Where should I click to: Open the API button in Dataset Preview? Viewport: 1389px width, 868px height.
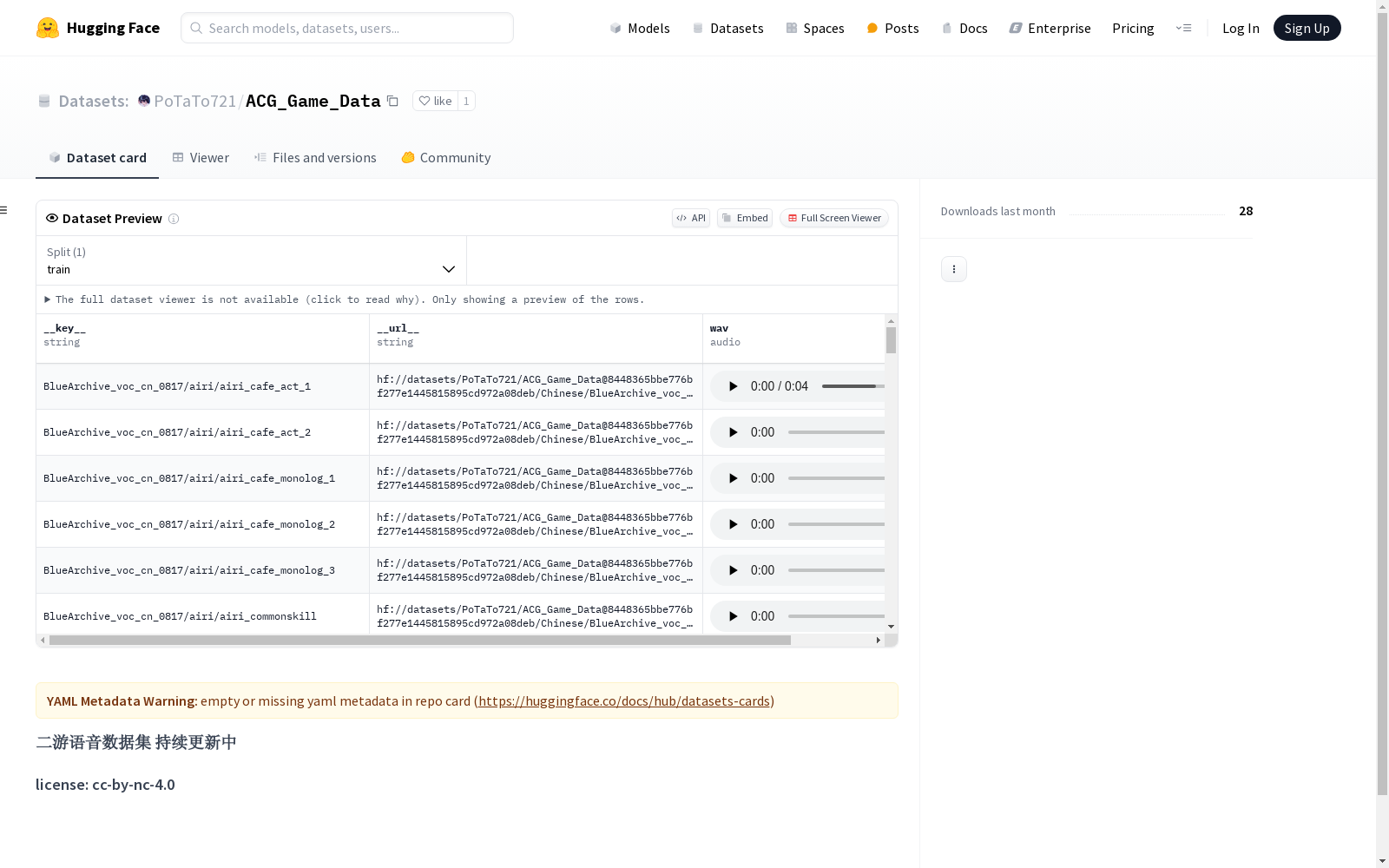pos(691,218)
